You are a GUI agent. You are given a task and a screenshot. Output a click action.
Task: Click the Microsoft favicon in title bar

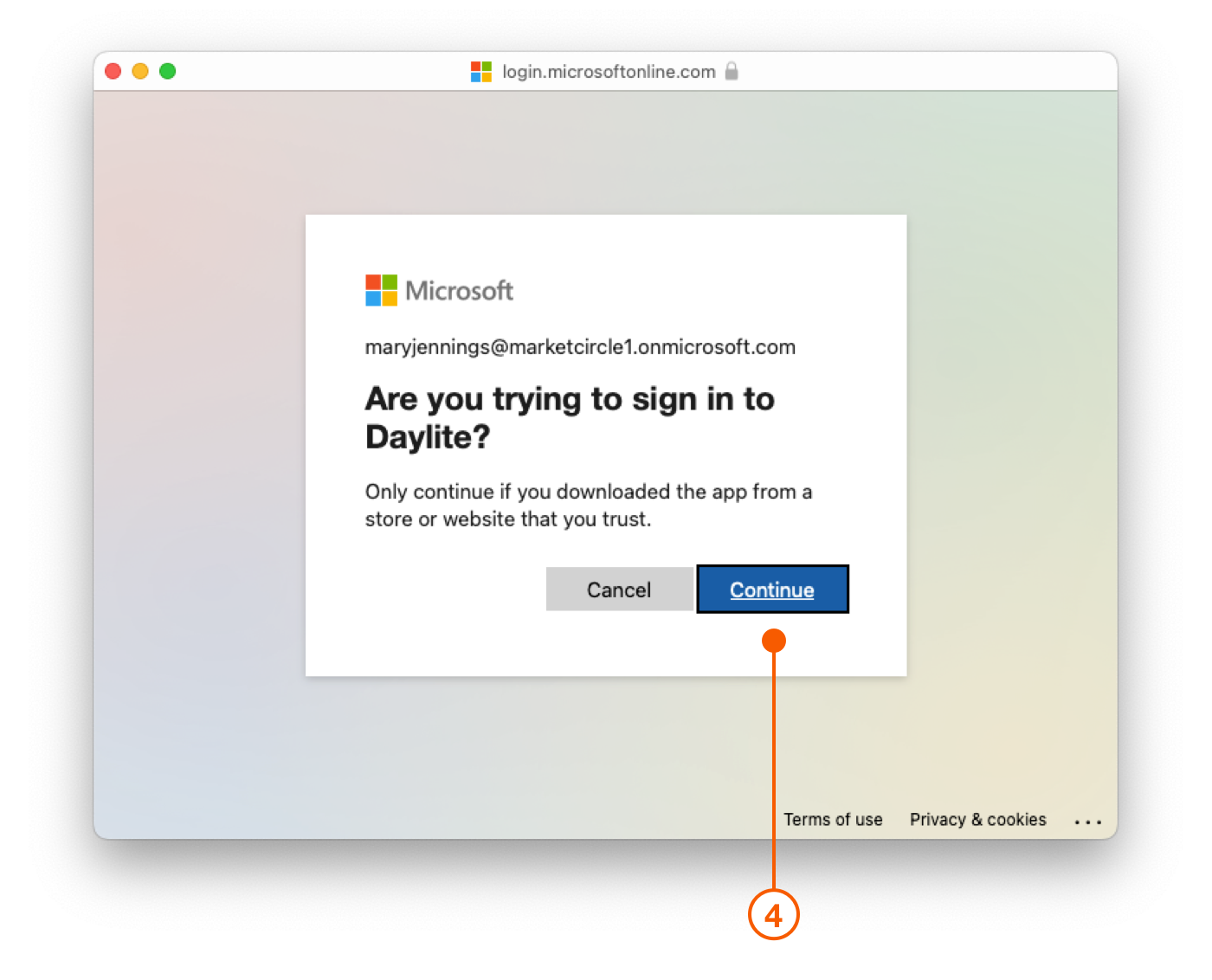481,71
